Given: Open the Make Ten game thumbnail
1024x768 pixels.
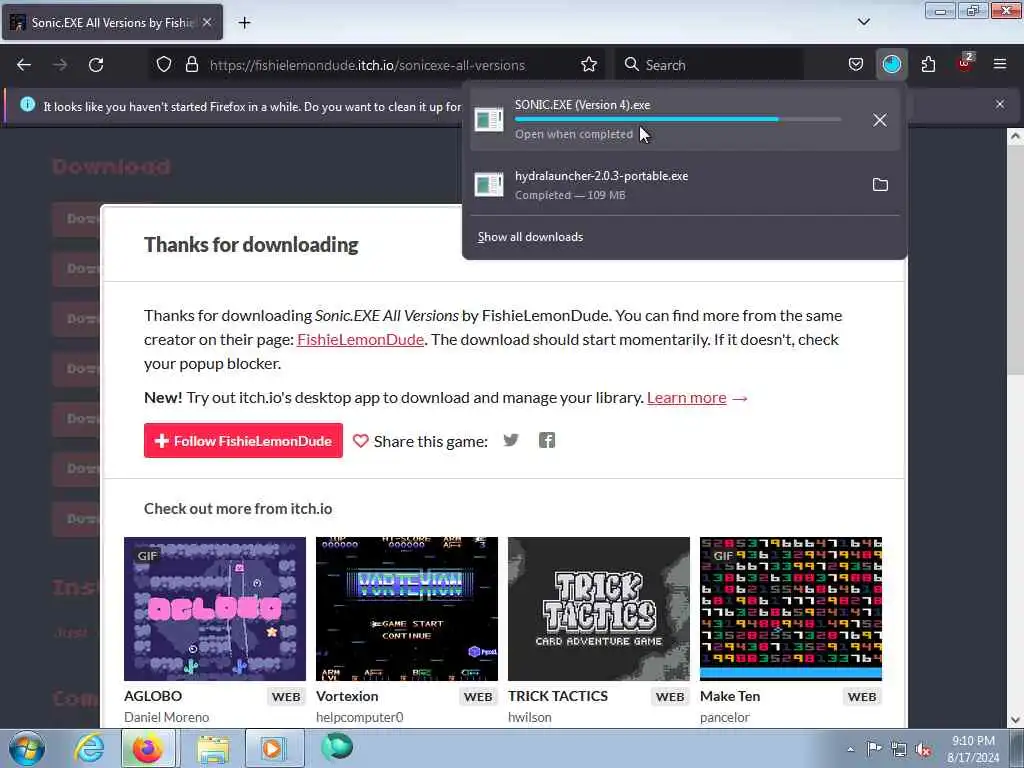Looking at the screenshot, I should pyautogui.click(x=791, y=609).
